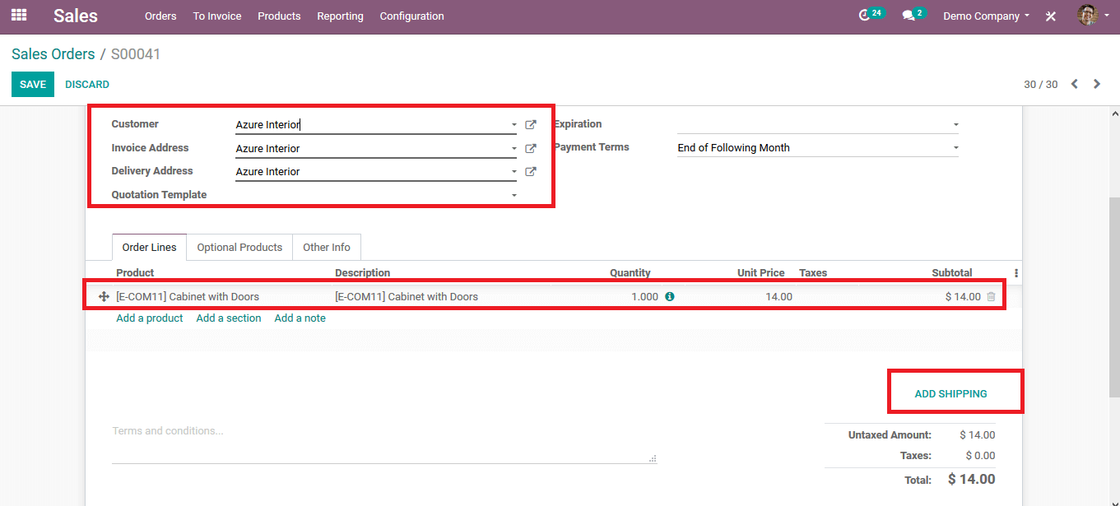Image resolution: width=1120 pixels, height=506 pixels.
Task: Open the apps grid menu icon
Action: (19, 15)
